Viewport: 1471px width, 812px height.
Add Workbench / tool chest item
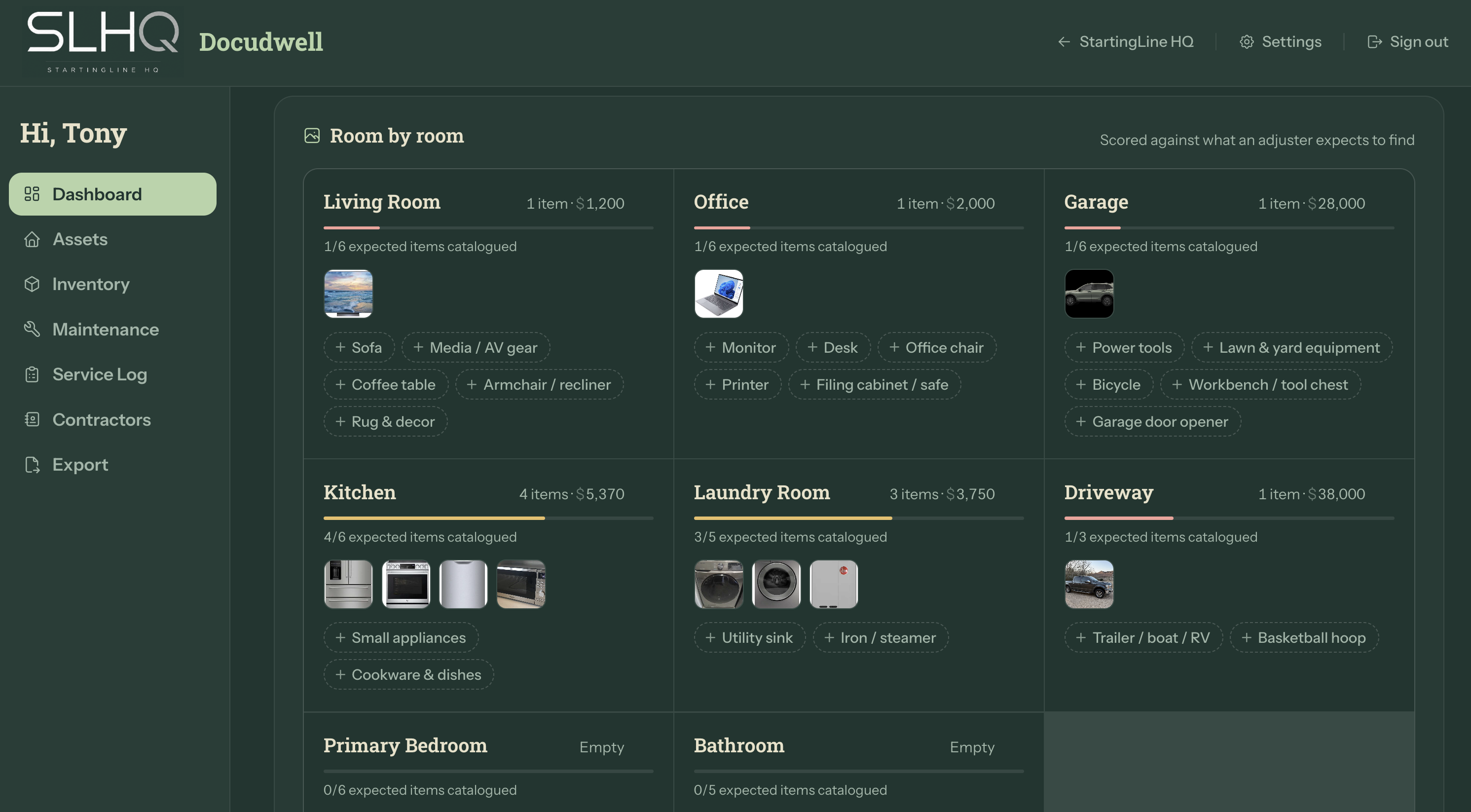click(x=1261, y=384)
